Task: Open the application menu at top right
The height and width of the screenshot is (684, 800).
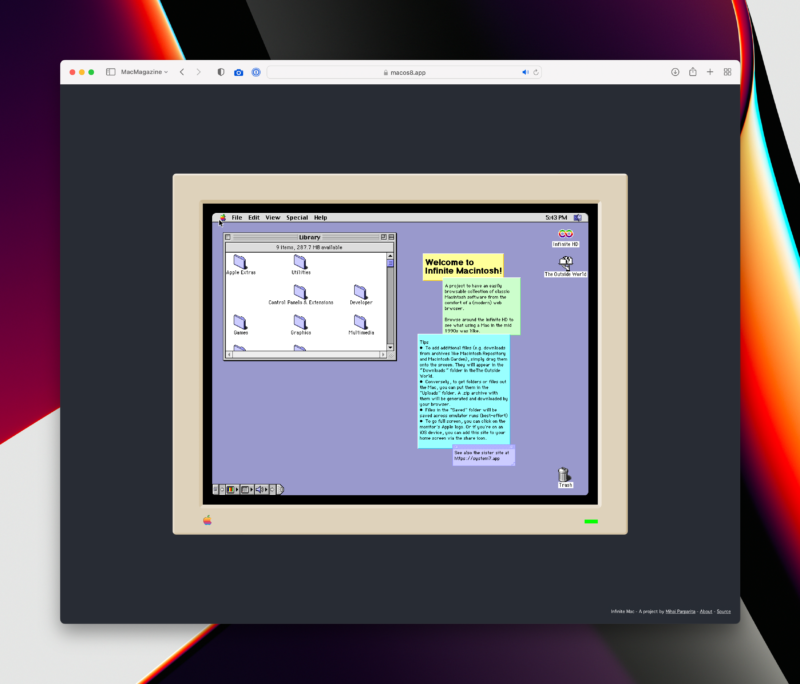Action: [577, 217]
